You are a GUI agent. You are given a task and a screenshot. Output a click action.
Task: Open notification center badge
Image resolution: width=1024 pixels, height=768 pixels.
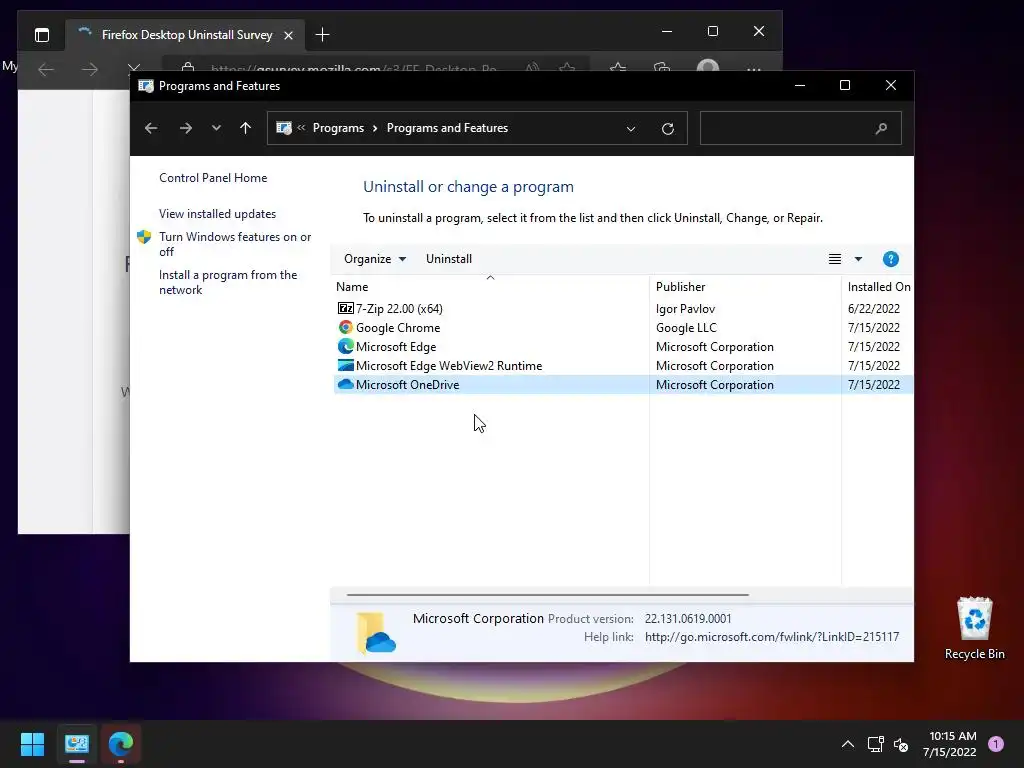(x=996, y=744)
